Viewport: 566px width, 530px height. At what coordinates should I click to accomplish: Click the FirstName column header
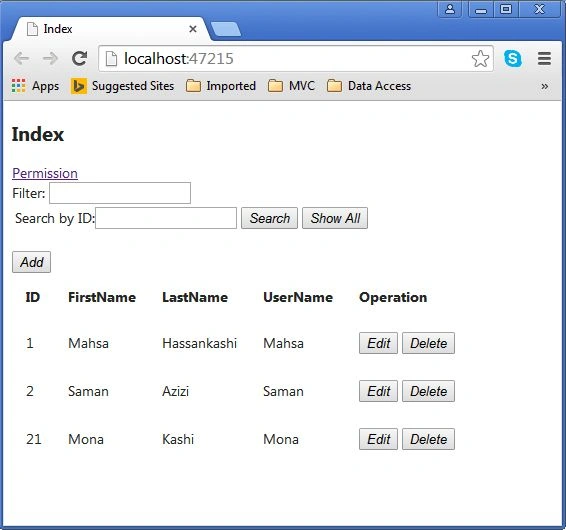click(102, 297)
